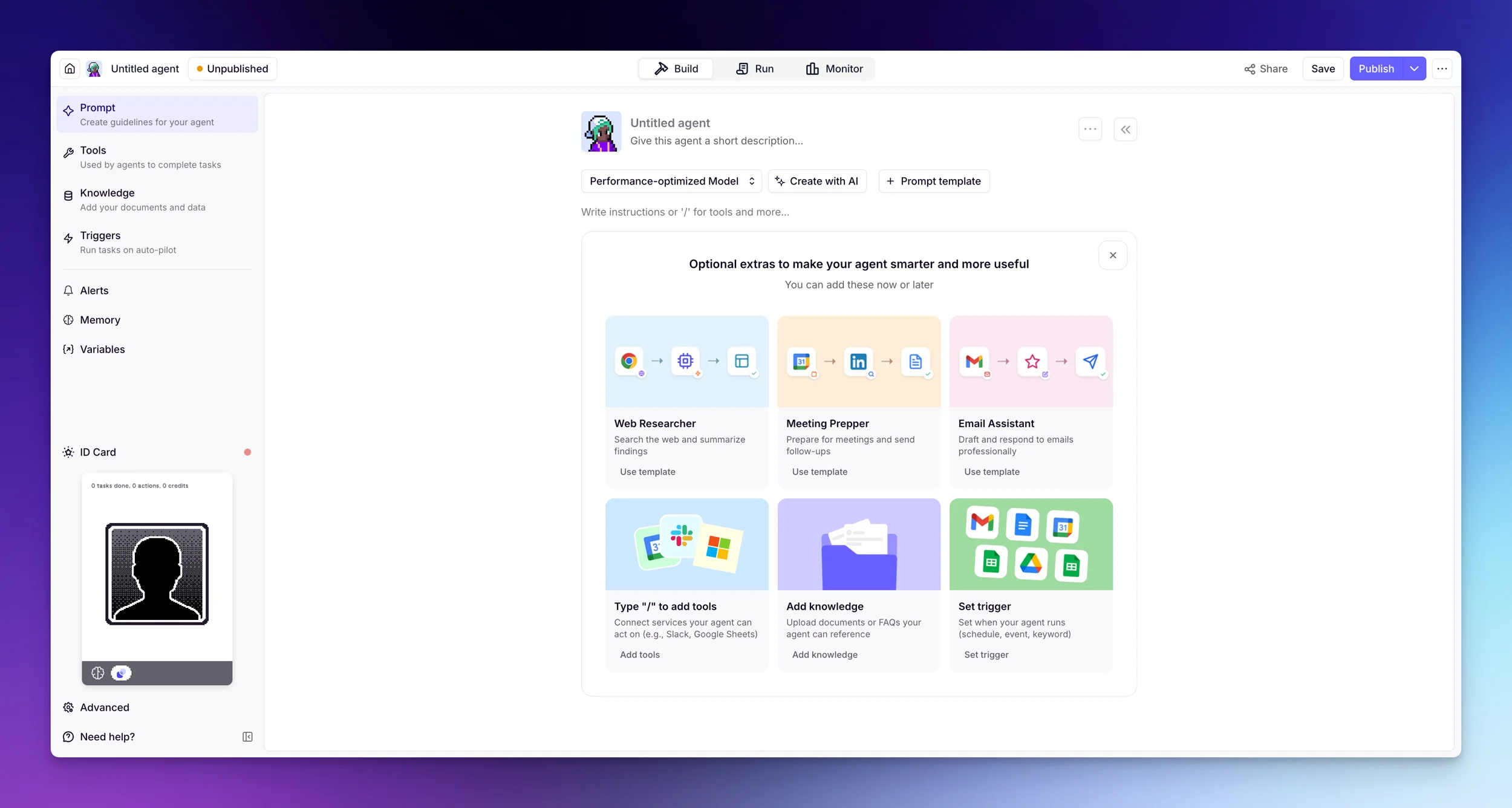Collapse panel with double chevron icon
Screen dimensions: 1512x808
click(1125, 129)
